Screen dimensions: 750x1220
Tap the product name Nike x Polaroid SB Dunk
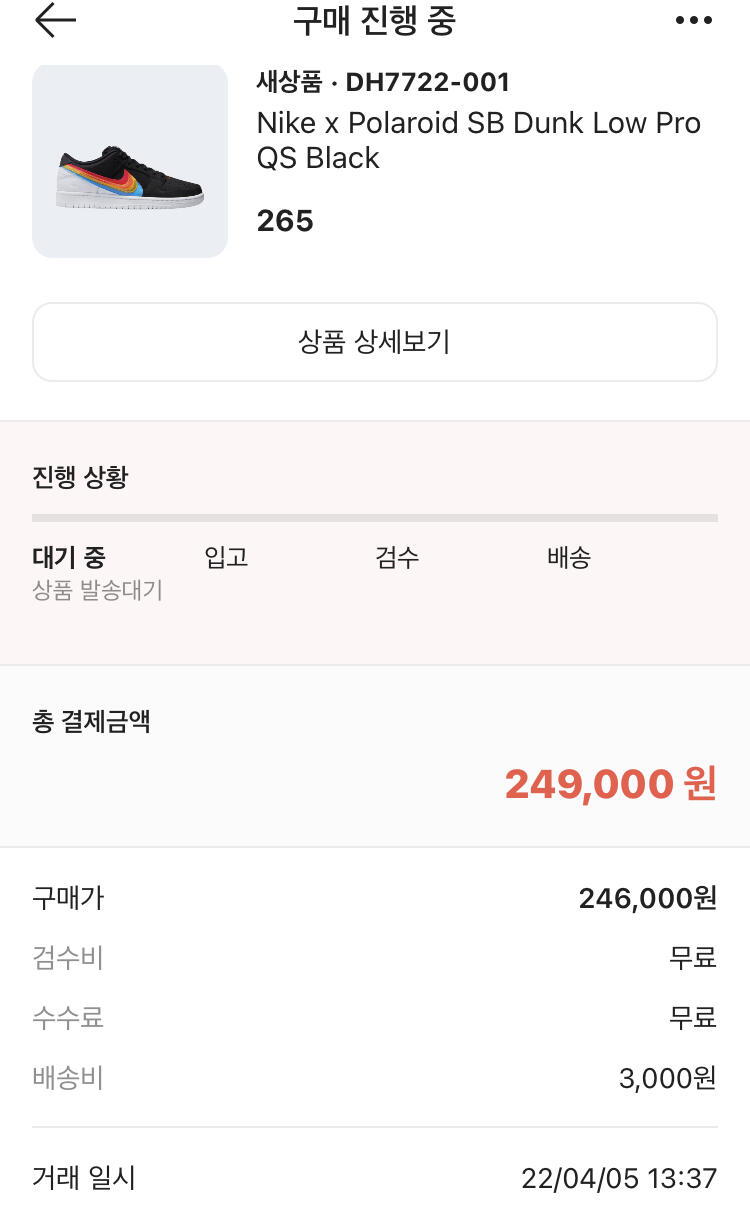click(478, 140)
